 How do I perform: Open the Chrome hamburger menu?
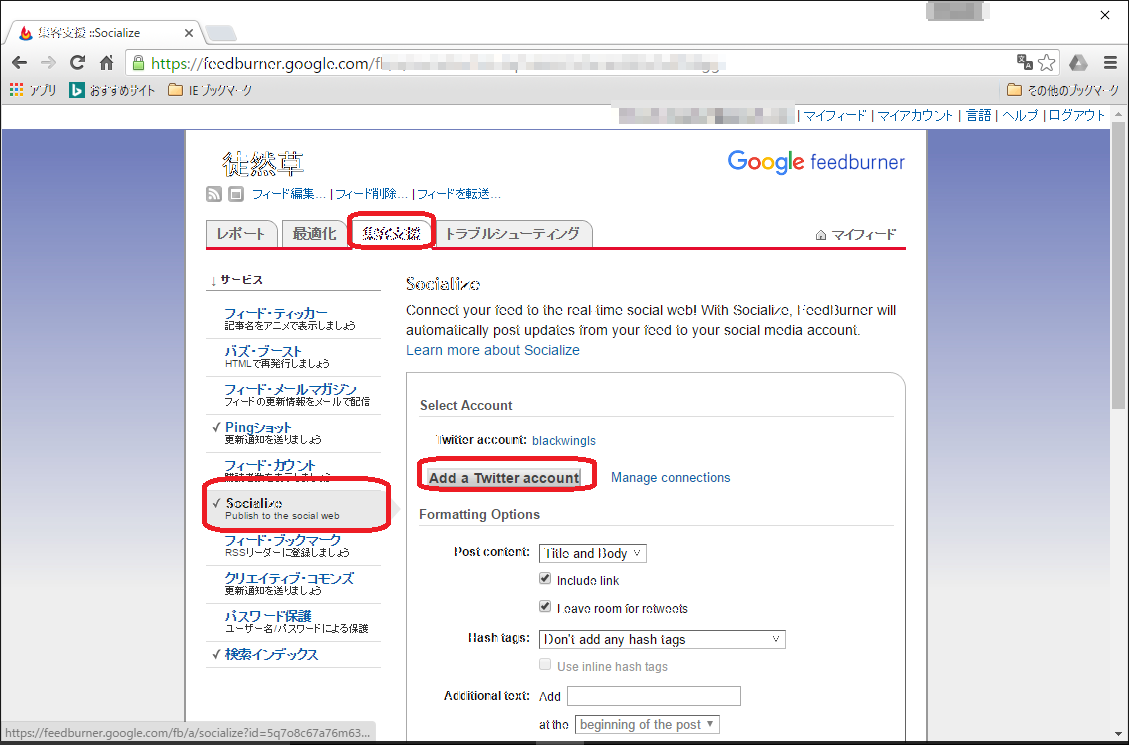click(1110, 63)
